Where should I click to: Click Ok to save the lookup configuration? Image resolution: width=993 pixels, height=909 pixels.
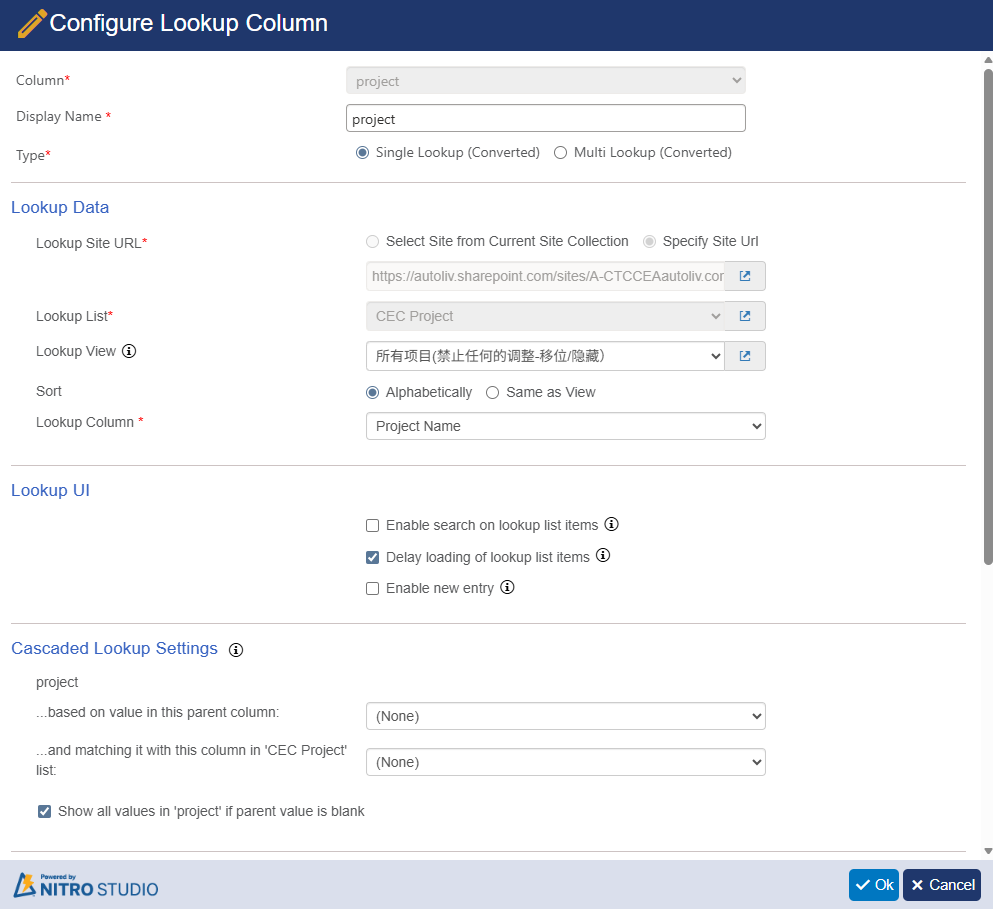873,885
